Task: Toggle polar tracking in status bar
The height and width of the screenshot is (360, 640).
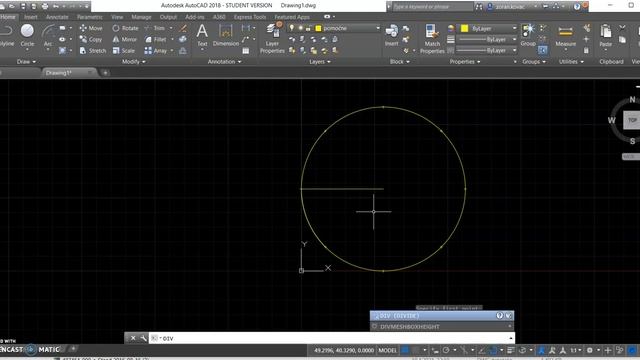Action: coord(446,350)
